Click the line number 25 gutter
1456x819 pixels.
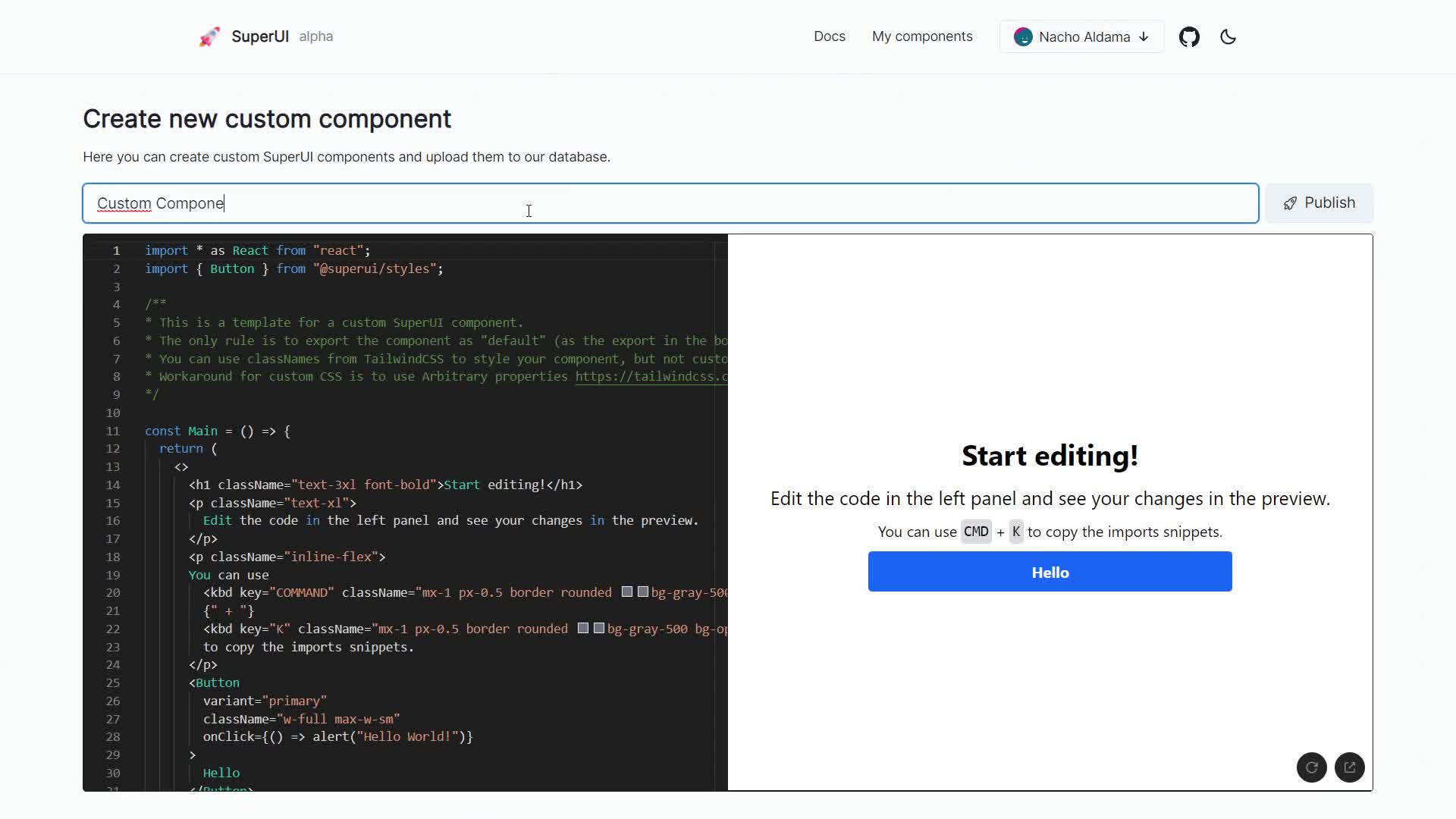(x=113, y=682)
